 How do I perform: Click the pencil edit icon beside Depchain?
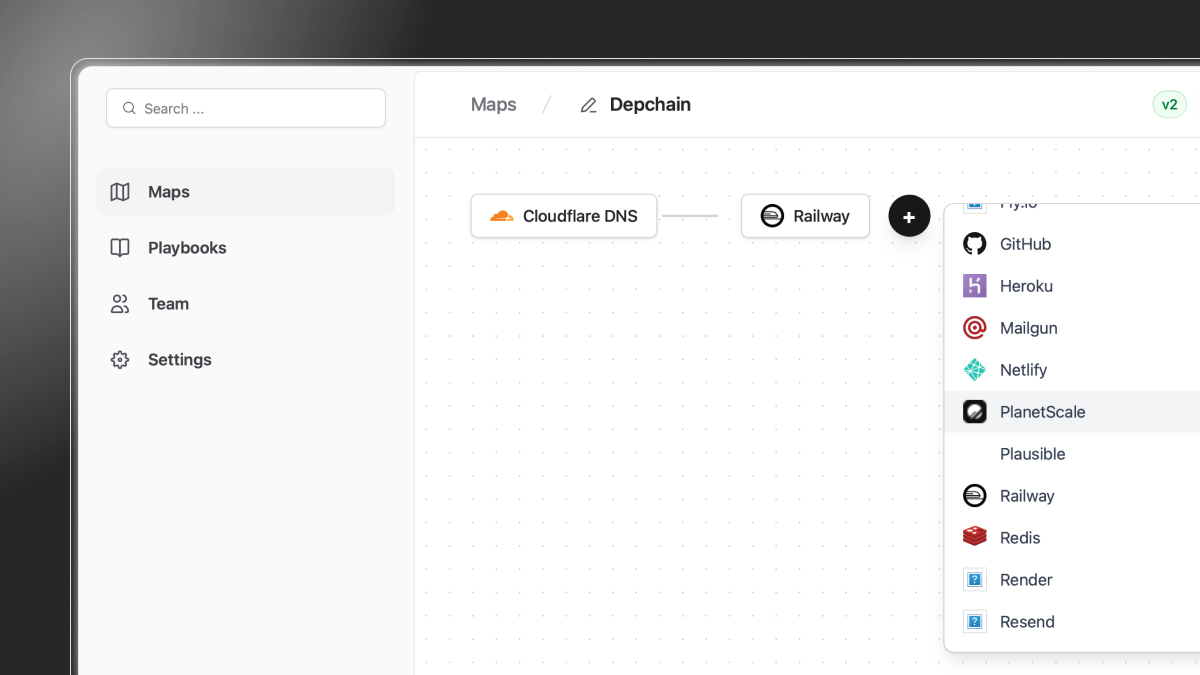589,105
